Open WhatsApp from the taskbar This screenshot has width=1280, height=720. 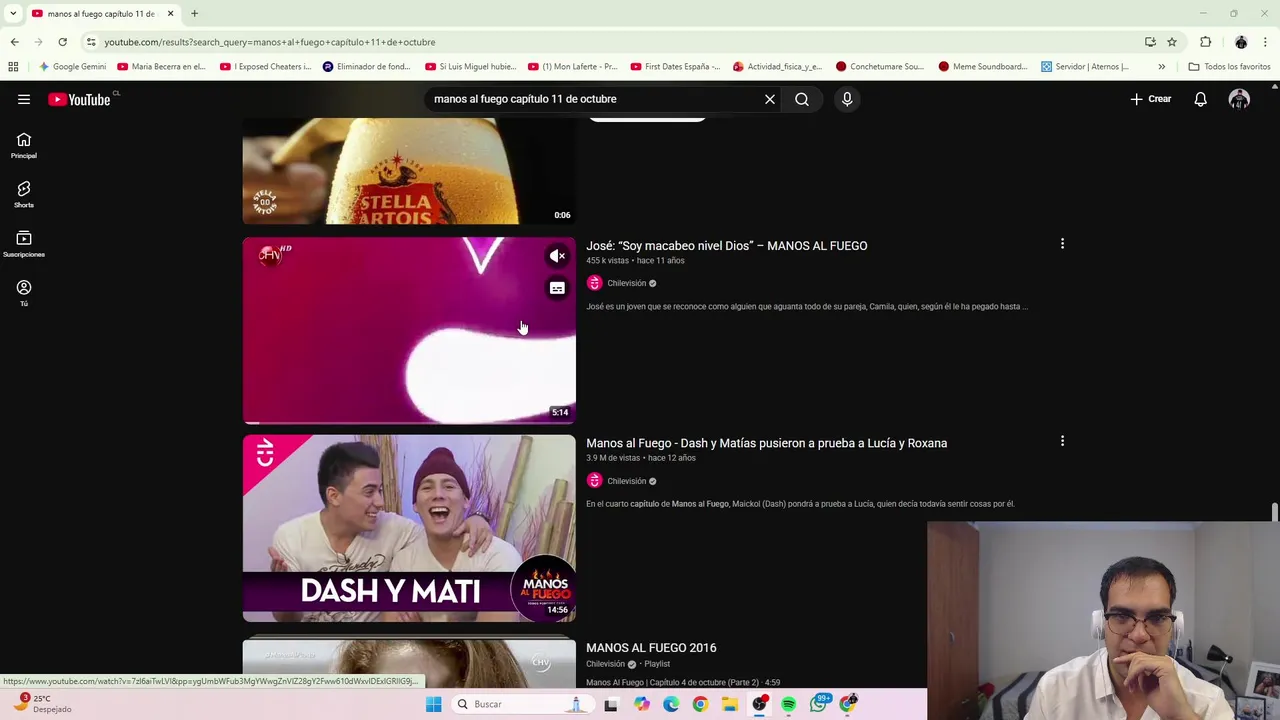818,704
